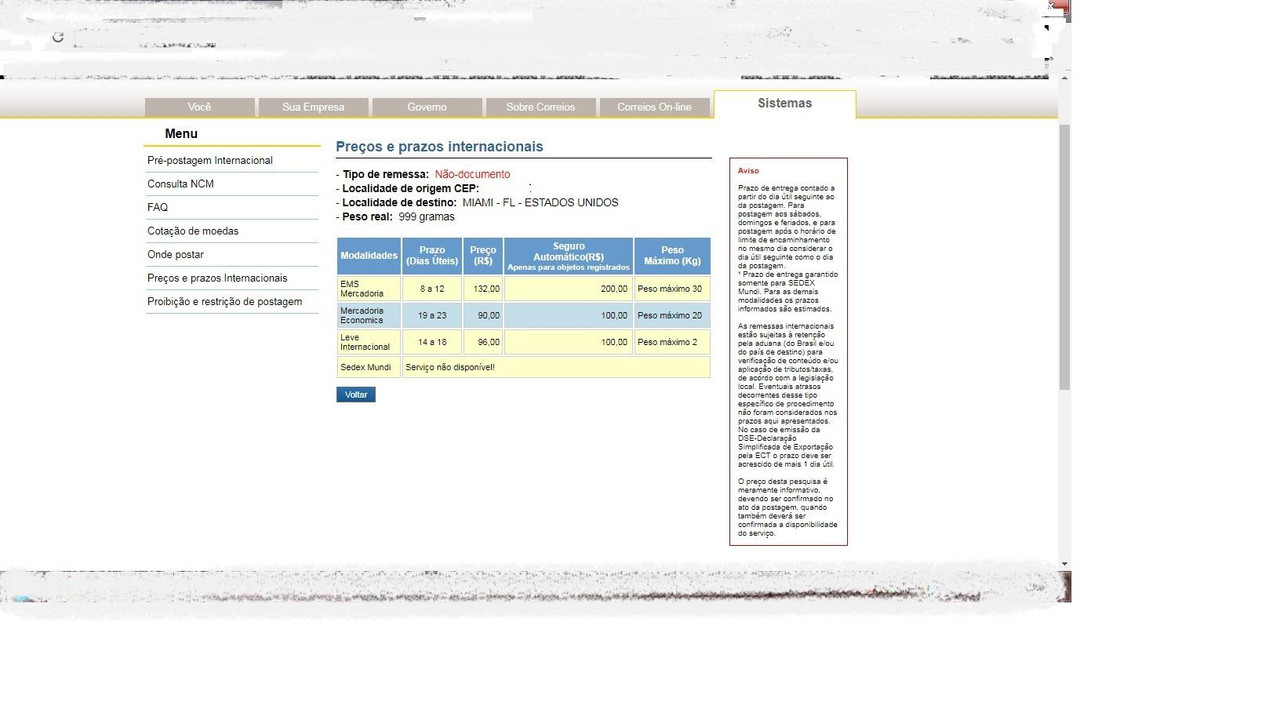Image resolution: width=1280 pixels, height=720 pixels.
Task: Select the EMS Mercadoria row label
Action: [369, 289]
